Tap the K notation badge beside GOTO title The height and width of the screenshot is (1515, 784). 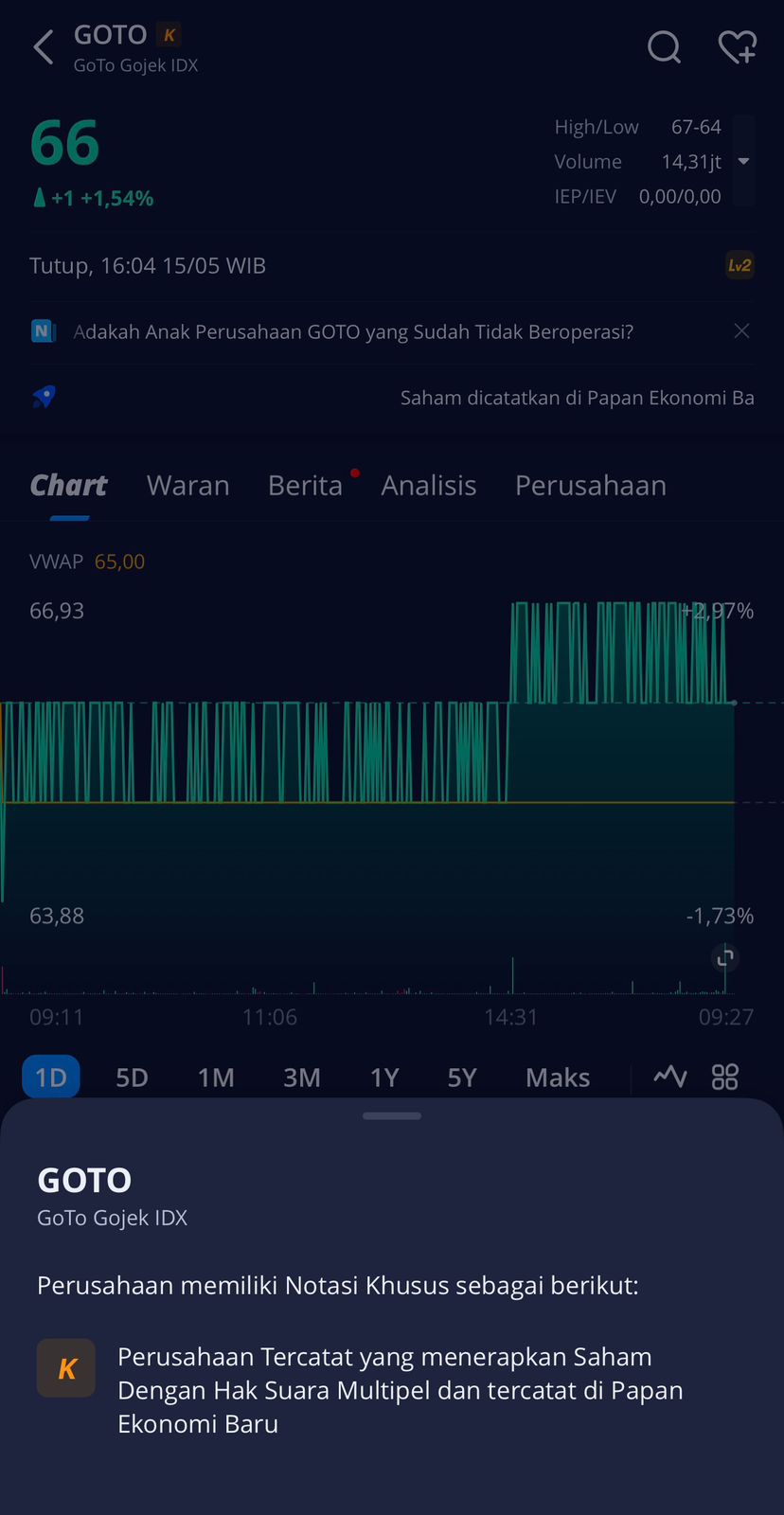(169, 35)
